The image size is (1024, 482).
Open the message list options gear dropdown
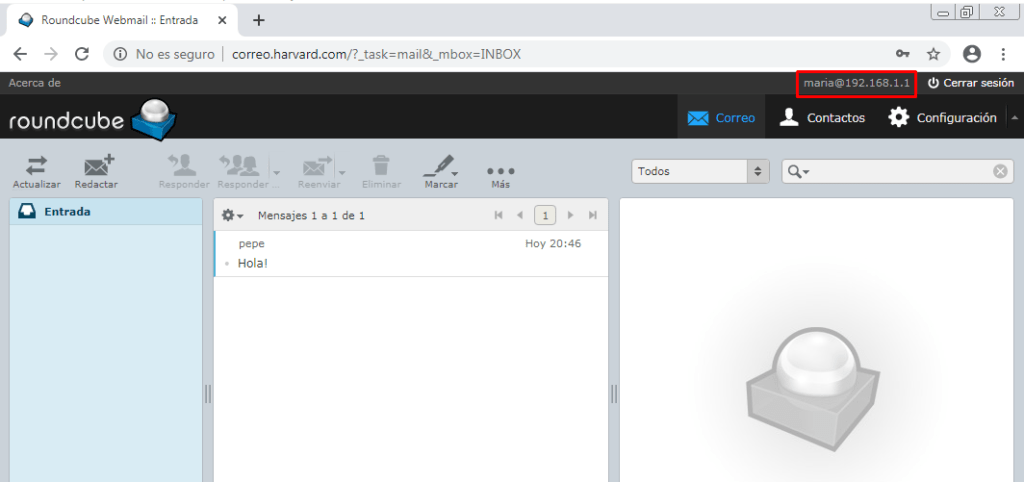(x=232, y=215)
